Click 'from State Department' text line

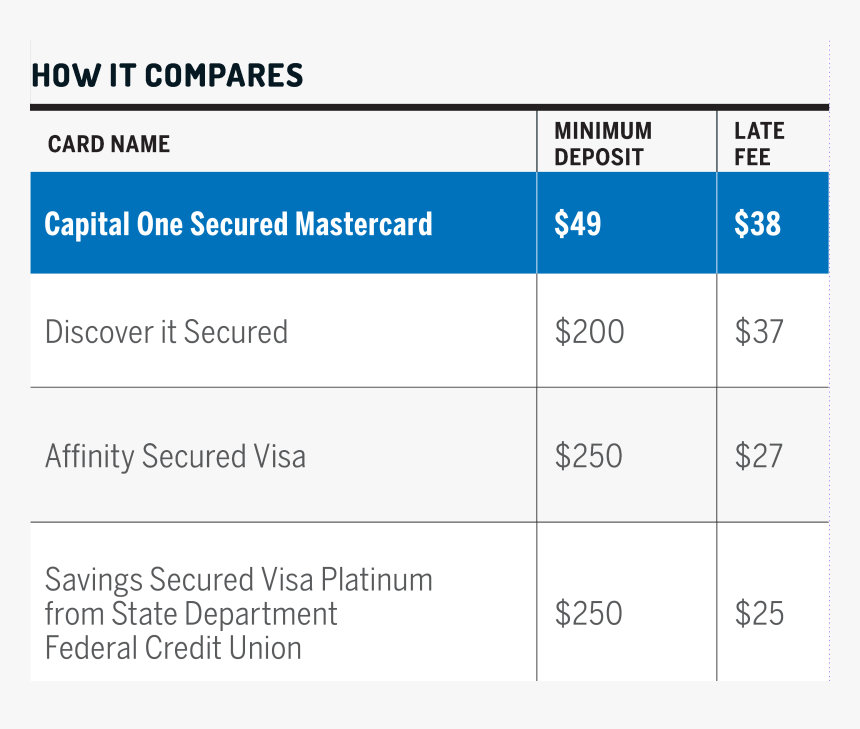191,614
